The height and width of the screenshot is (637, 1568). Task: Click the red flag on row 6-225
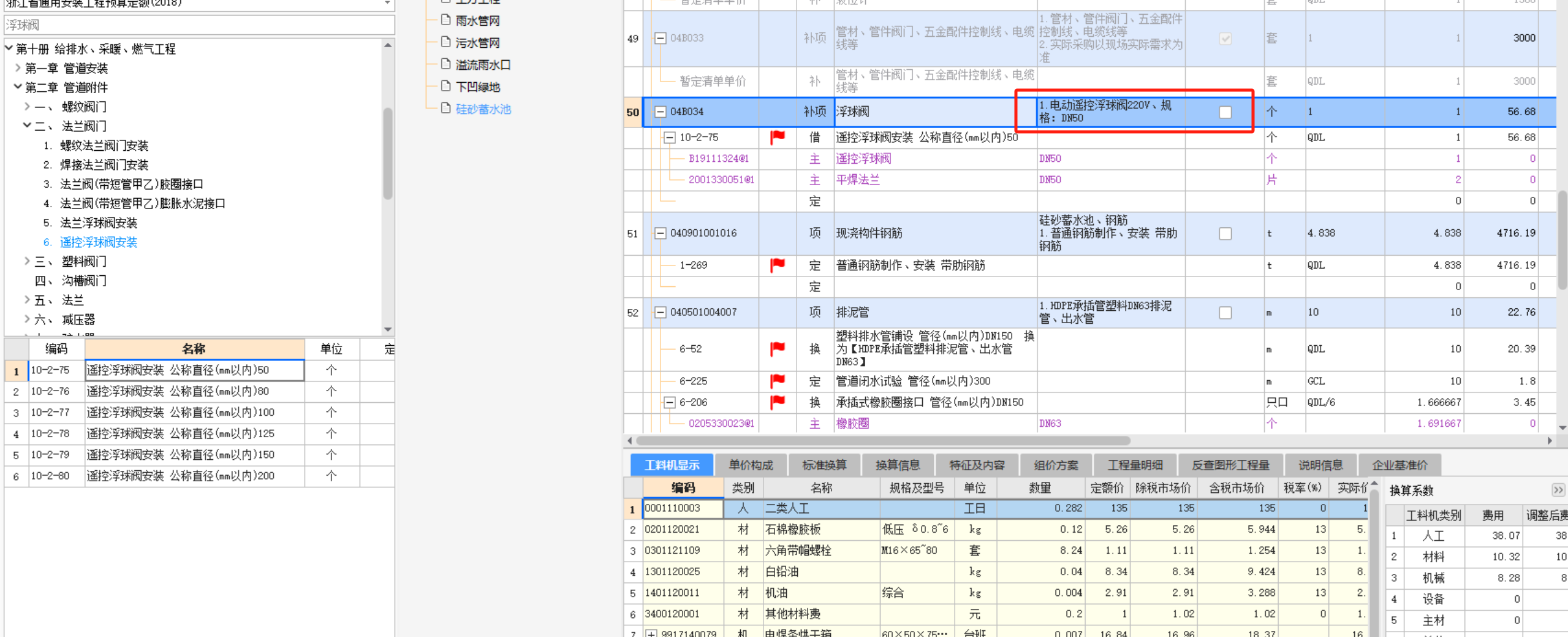778,381
